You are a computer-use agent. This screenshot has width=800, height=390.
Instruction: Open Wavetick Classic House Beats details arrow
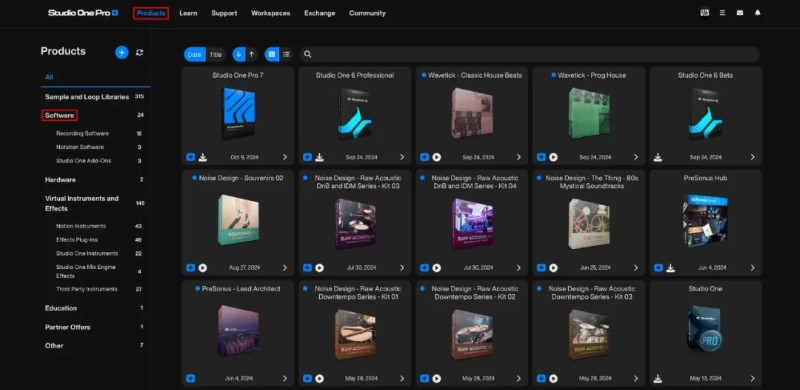[519, 157]
